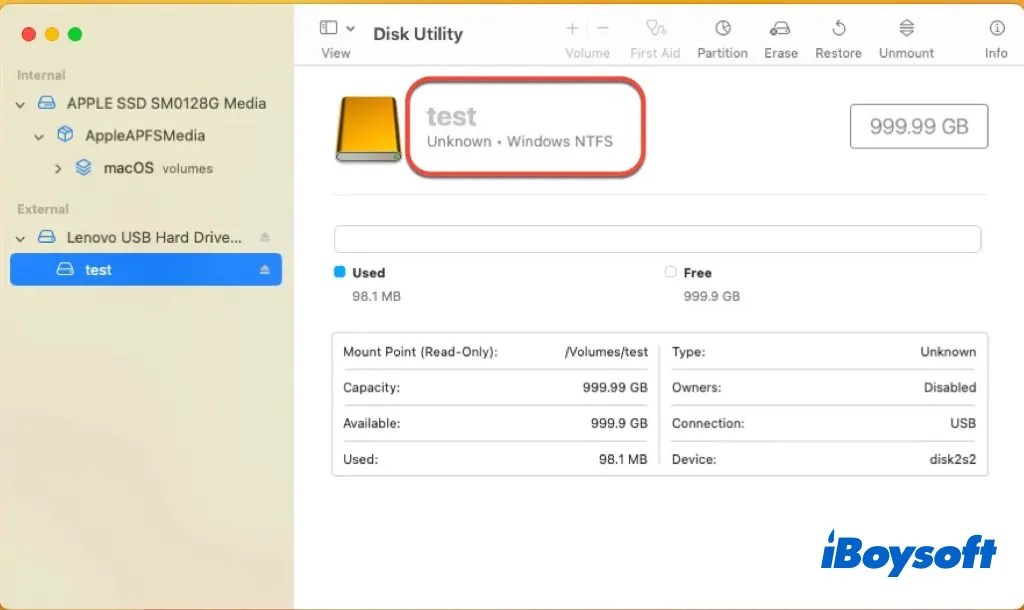Select APPLE SSD SM0128G Media disk
1024x610 pixels.
click(x=167, y=103)
